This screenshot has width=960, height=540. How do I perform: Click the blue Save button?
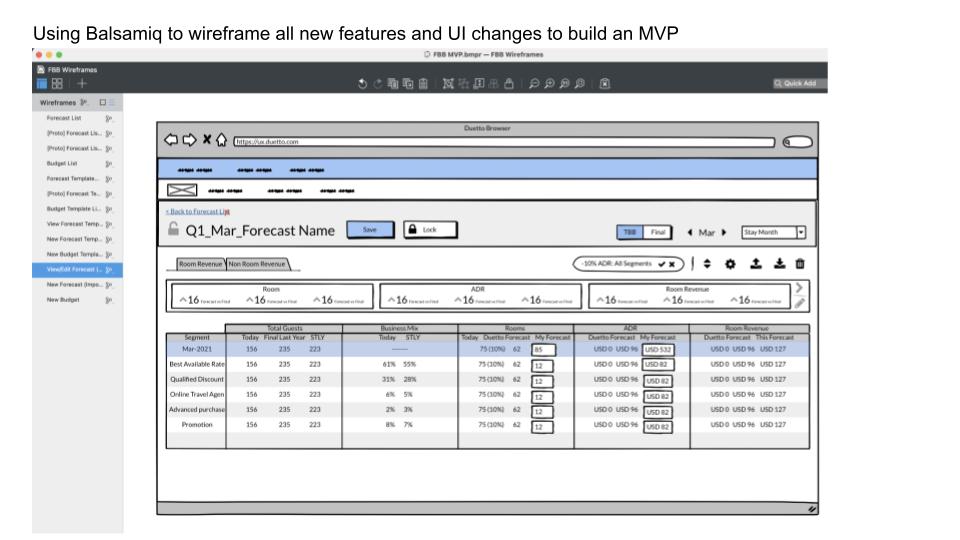[x=370, y=230]
